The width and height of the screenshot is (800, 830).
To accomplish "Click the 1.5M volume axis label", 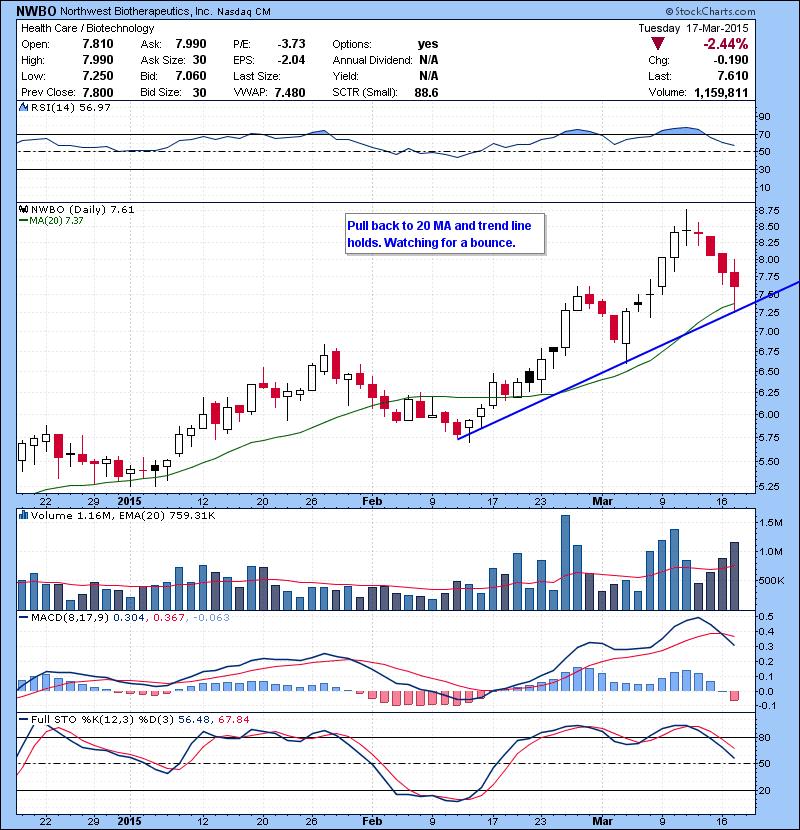I will [x=771, y=522].
